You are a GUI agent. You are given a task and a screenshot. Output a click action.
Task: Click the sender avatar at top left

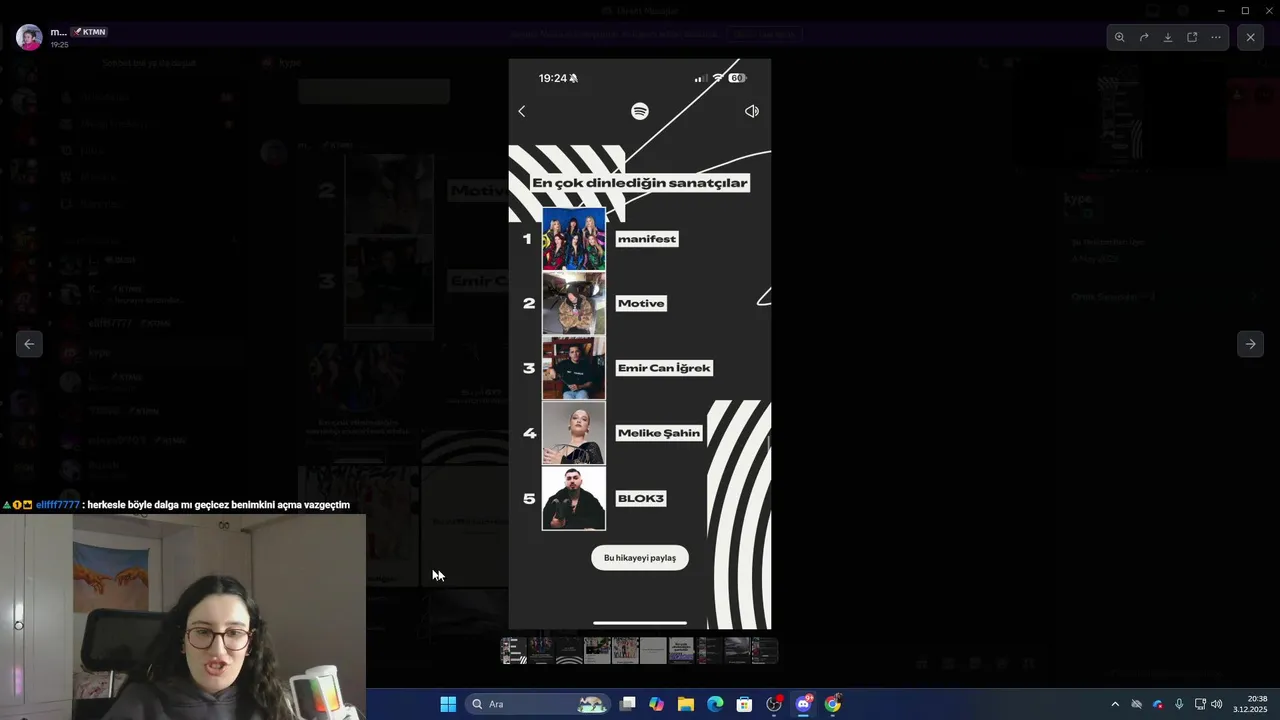coord(29,37)
